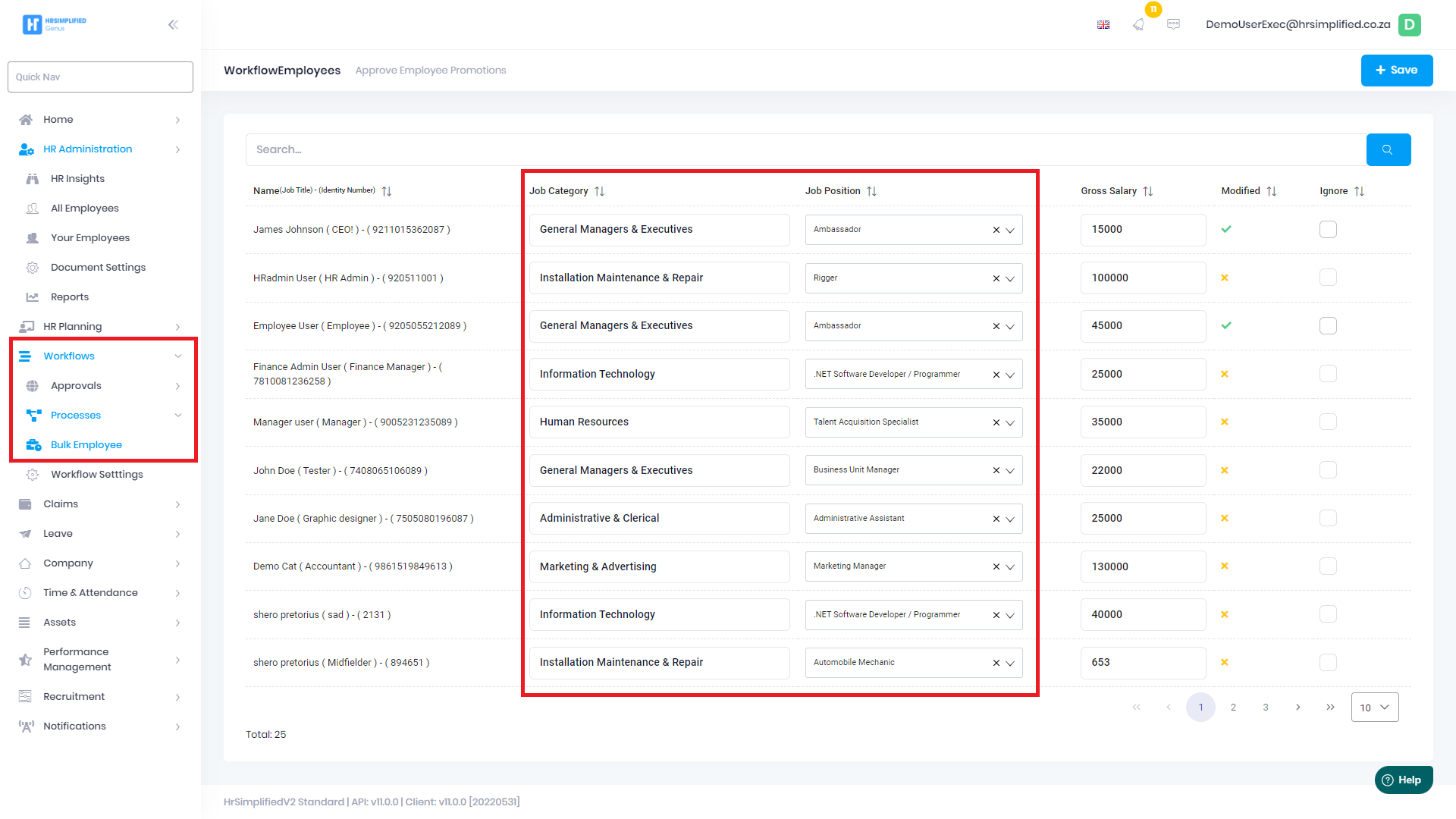Viewport: 1456px width, 819px height.
Task: Open Talent Acquisition Specialist position dropdown
Action: [x=1010, y=422]
